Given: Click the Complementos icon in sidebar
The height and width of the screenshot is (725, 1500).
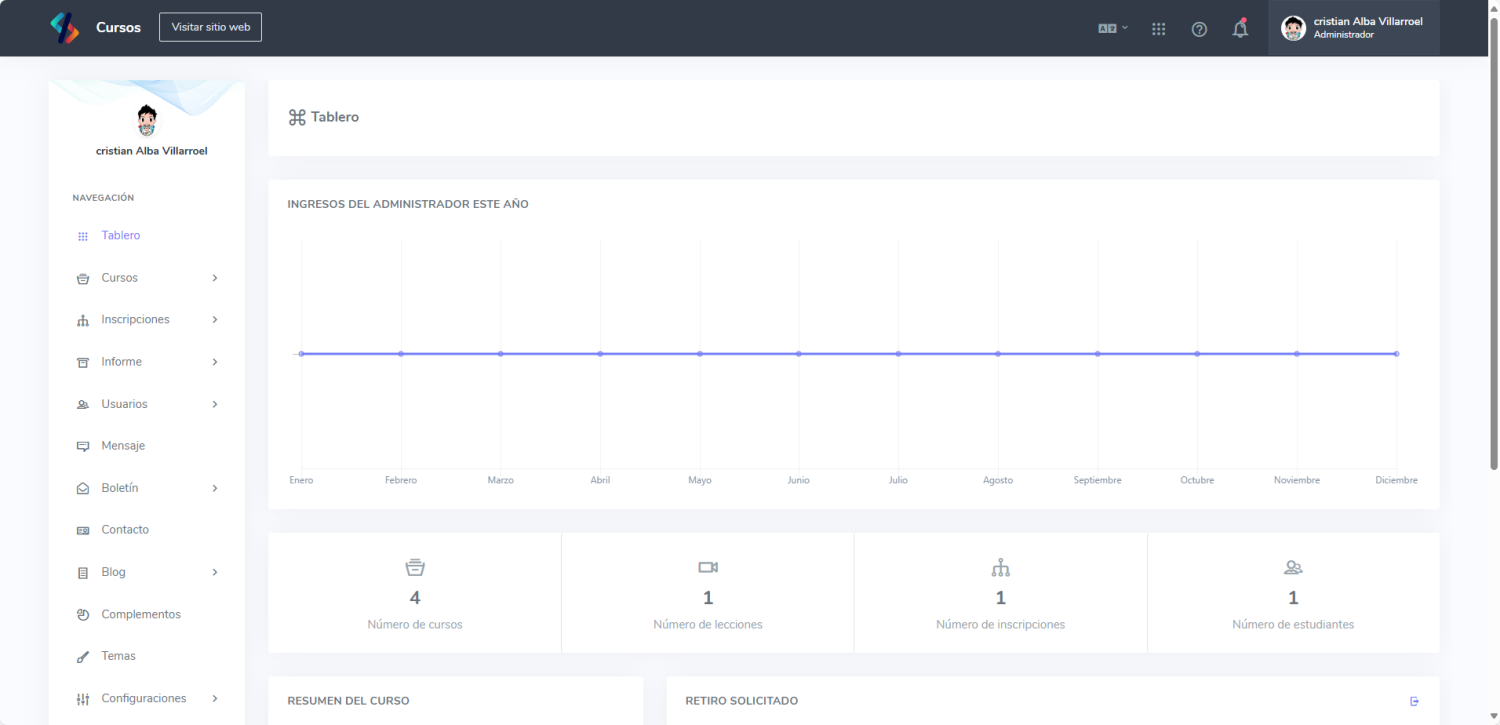Looking at the screenshot, I should 83,615.
